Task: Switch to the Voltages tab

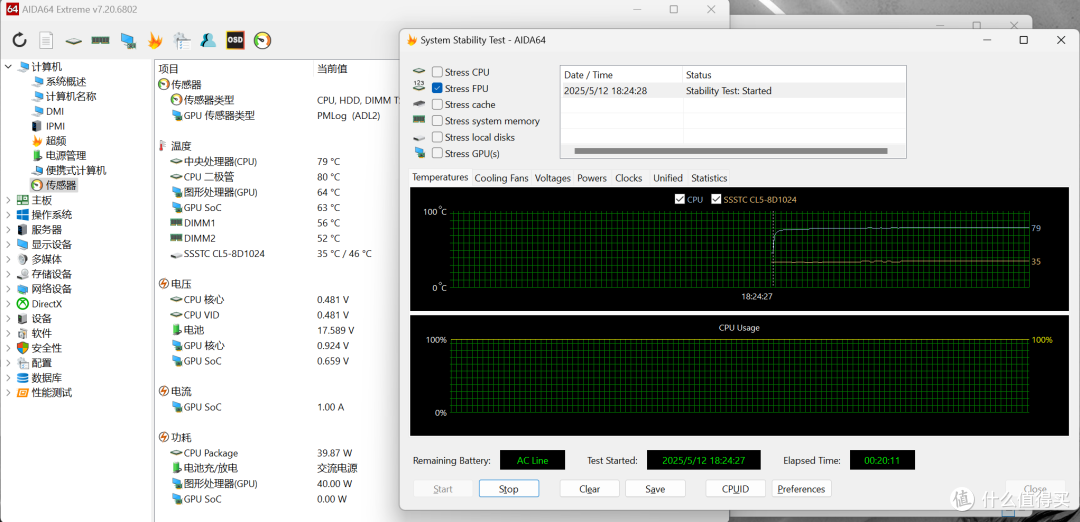Action: [552, 178]
